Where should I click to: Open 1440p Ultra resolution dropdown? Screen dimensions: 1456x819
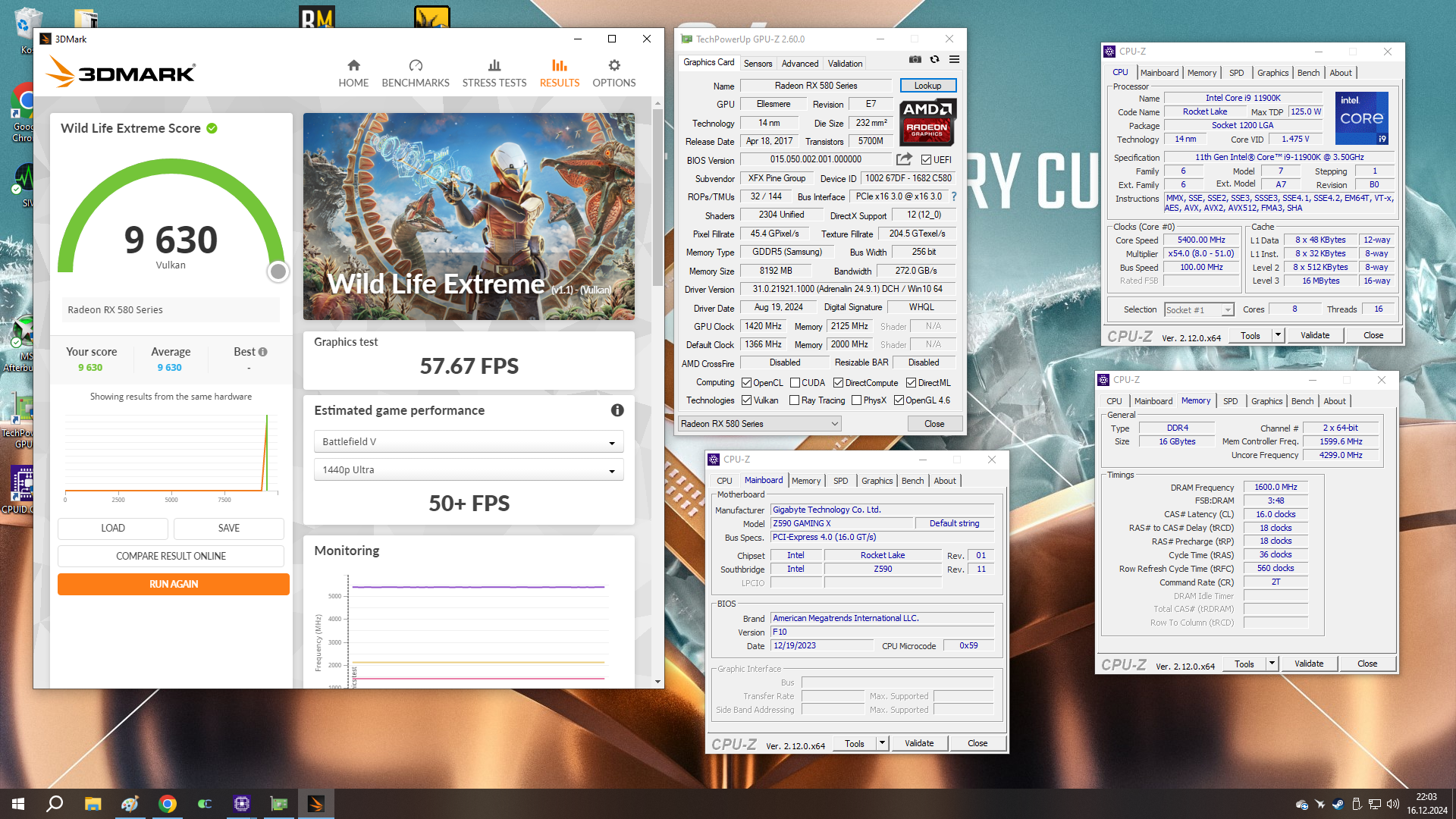[469, 469]
